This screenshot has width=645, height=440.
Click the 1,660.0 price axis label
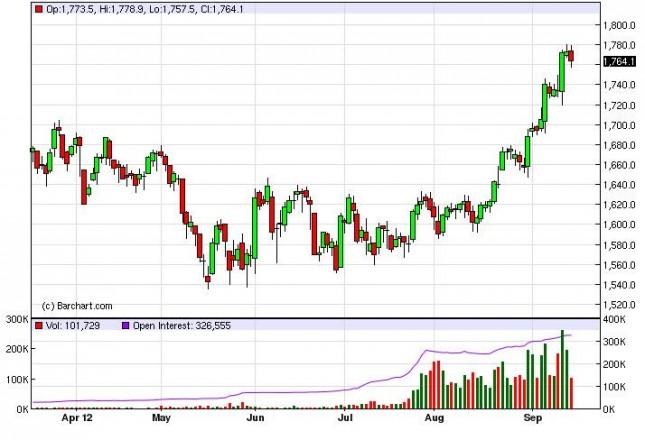(x=619, y=165)
